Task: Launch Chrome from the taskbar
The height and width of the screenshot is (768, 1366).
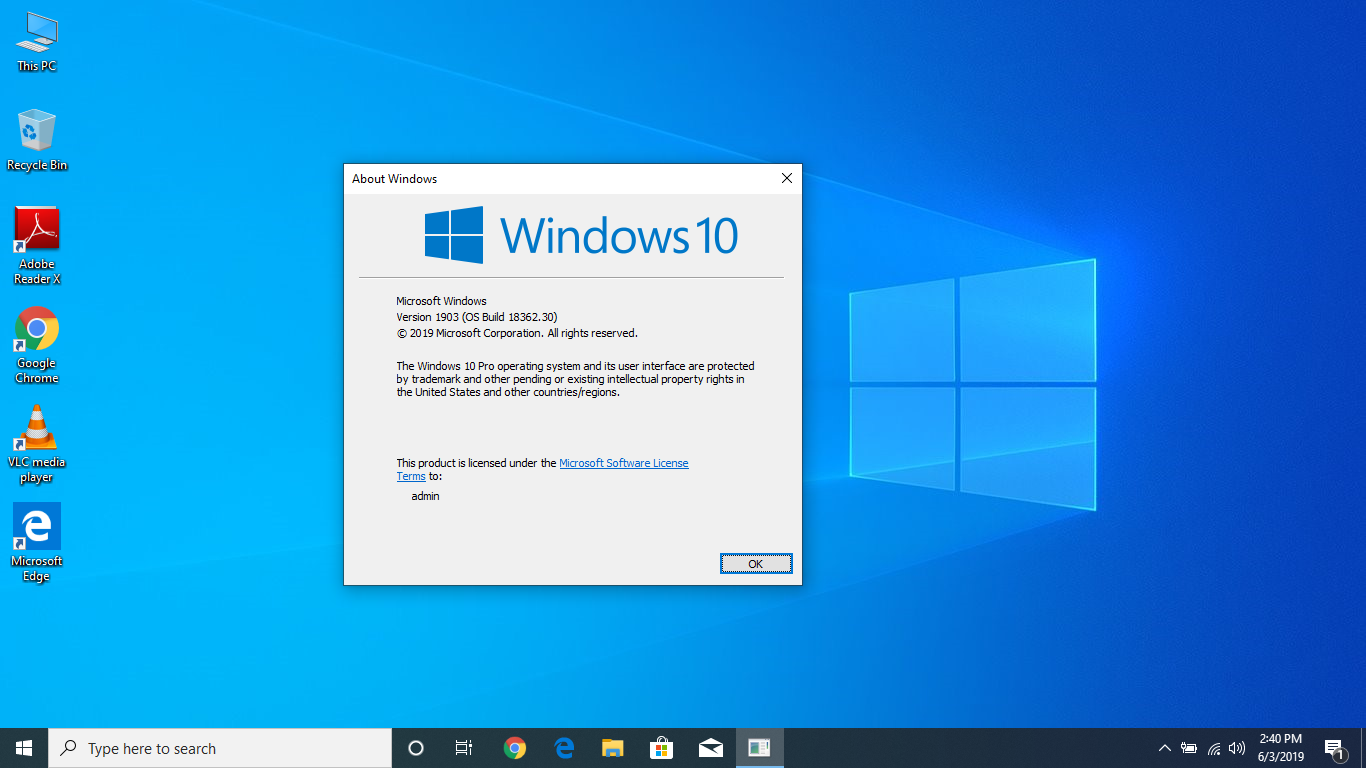Action: click(515, 748)
